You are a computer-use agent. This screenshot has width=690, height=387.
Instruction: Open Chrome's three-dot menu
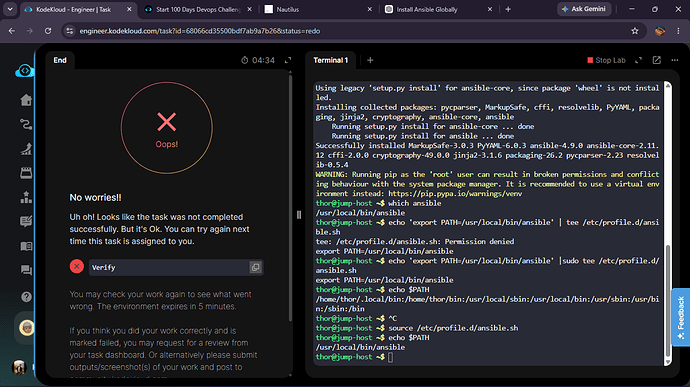click(678, 31)
